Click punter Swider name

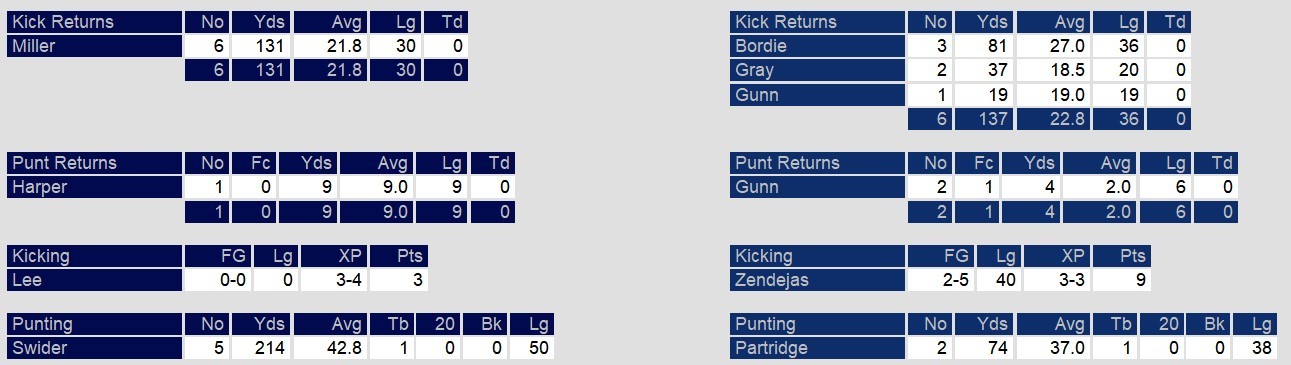coord(95,348)
